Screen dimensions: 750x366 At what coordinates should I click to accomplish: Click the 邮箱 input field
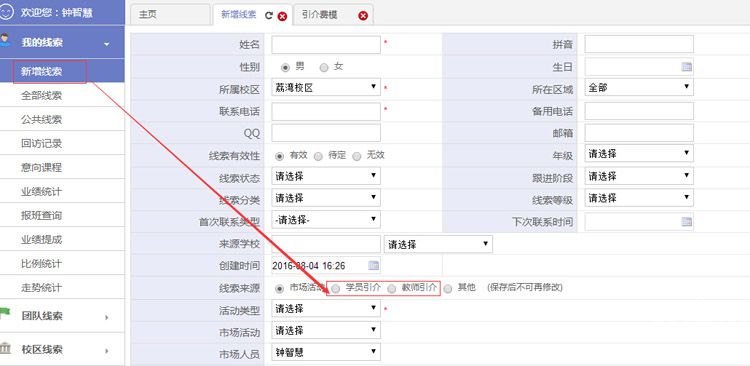(639, 133)
